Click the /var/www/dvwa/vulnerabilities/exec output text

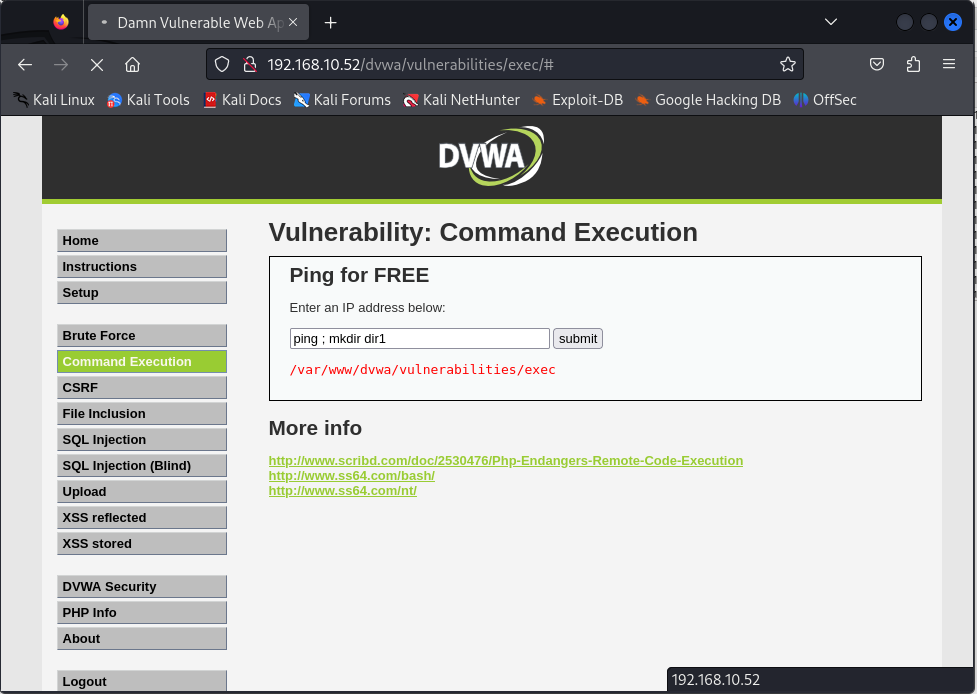coord(422,369)
